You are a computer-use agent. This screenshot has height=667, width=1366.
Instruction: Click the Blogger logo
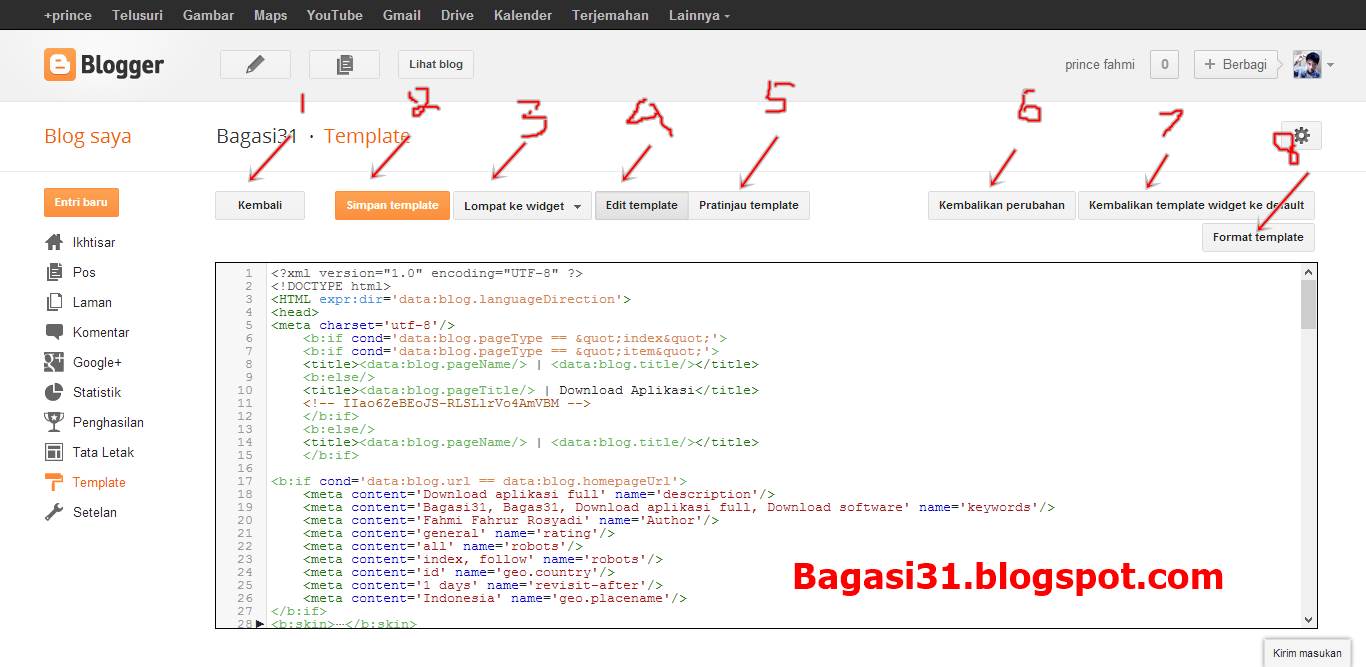pos(103,64)
